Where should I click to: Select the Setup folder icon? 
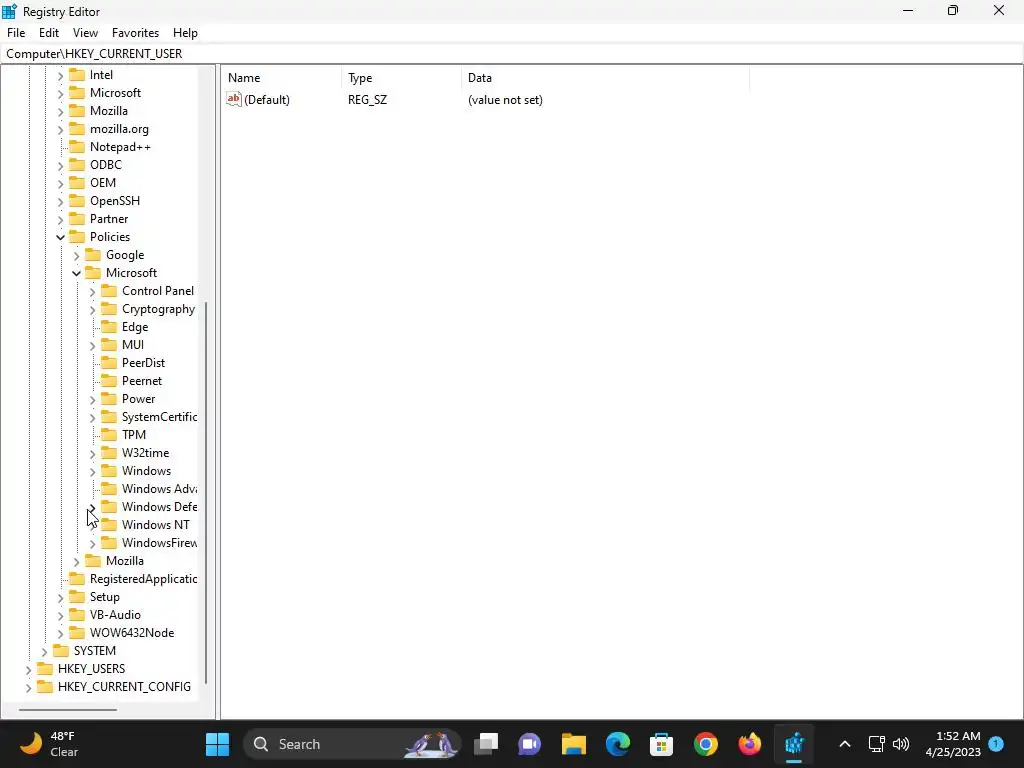tap(77, 597)
